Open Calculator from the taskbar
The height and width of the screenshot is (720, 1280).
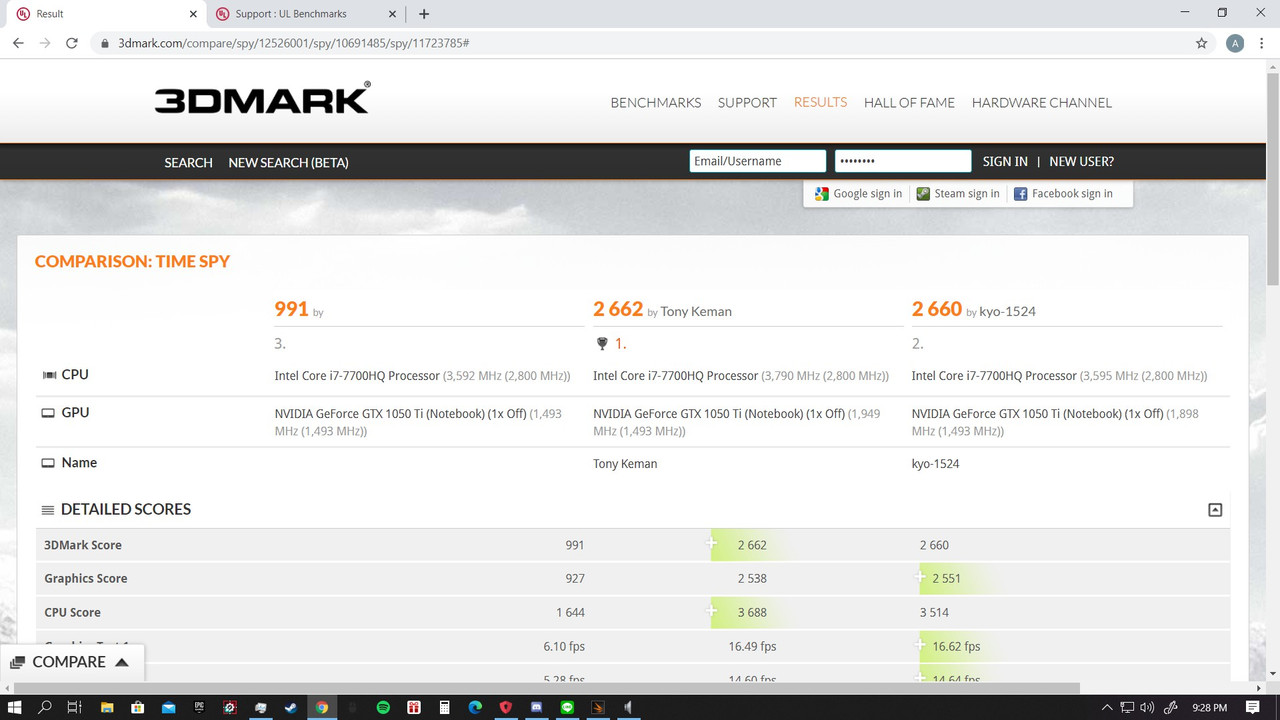(x=445, y=707)
